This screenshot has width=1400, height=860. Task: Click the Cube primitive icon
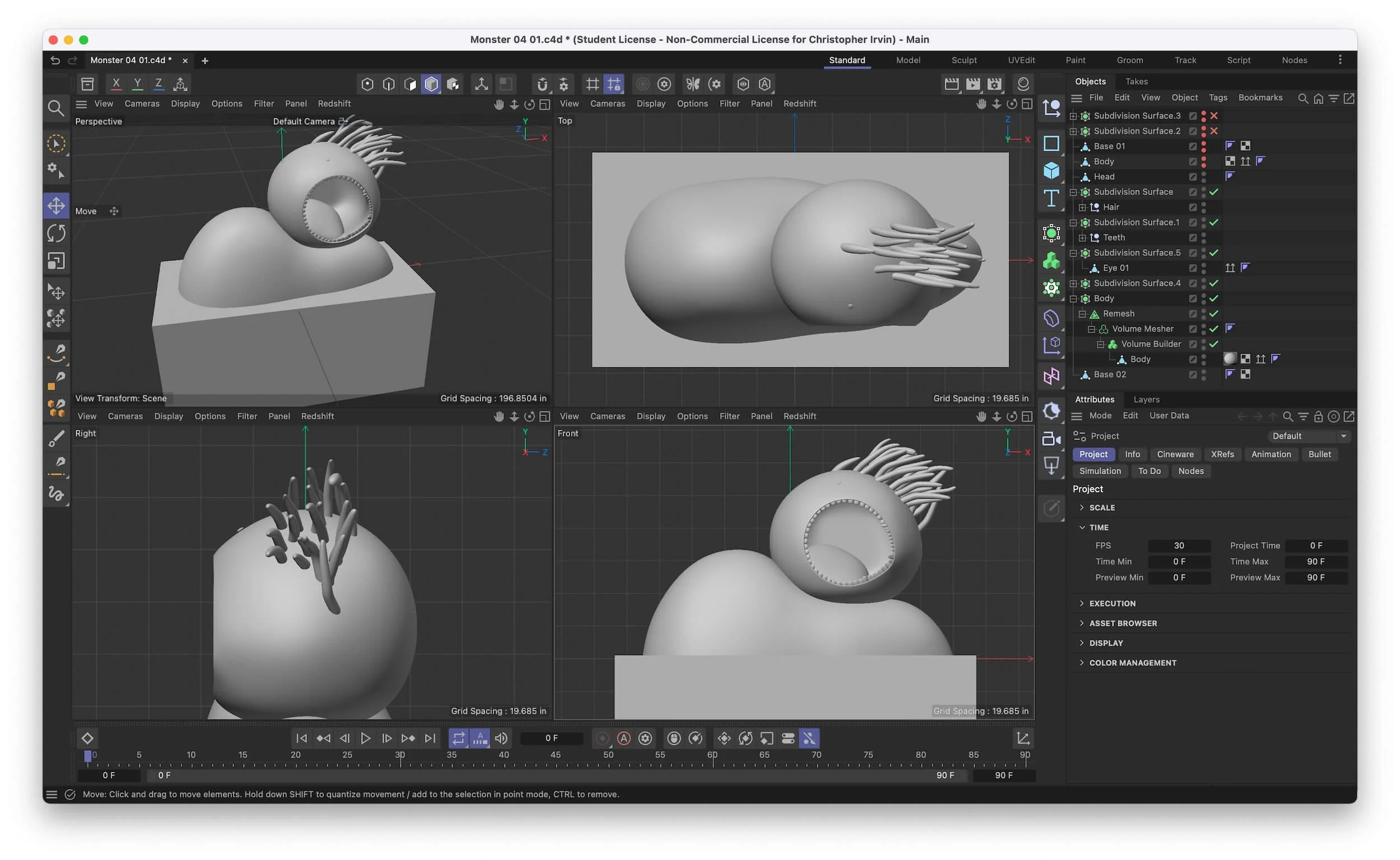[1050, 170]
